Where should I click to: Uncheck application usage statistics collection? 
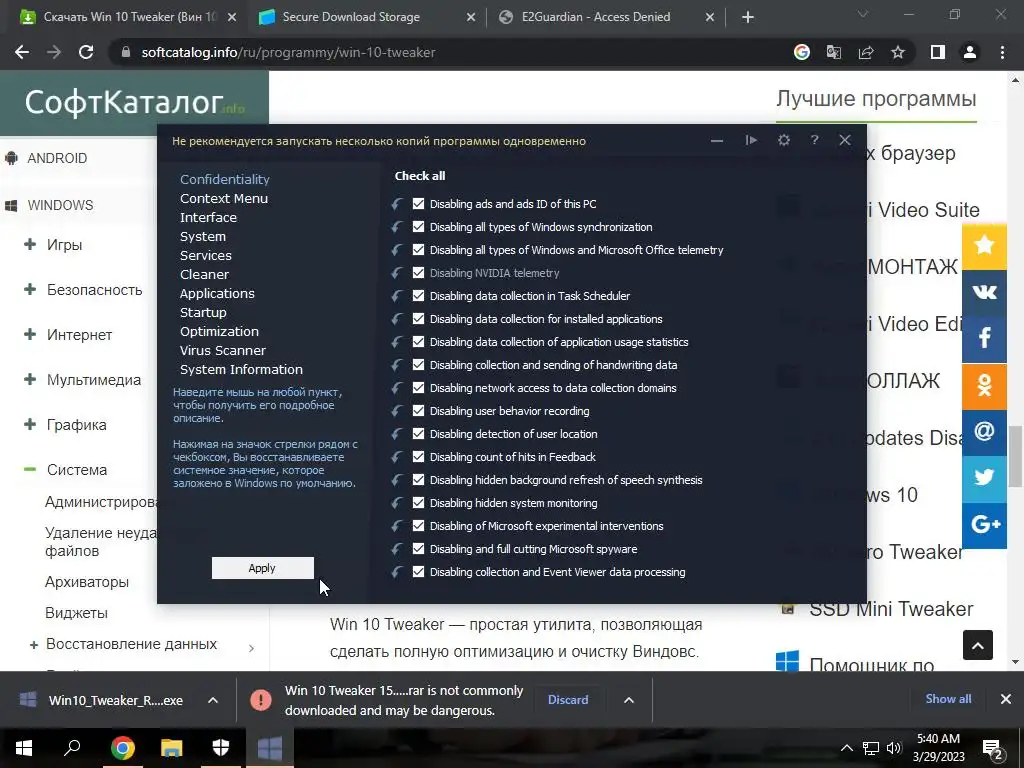point(419,342)
